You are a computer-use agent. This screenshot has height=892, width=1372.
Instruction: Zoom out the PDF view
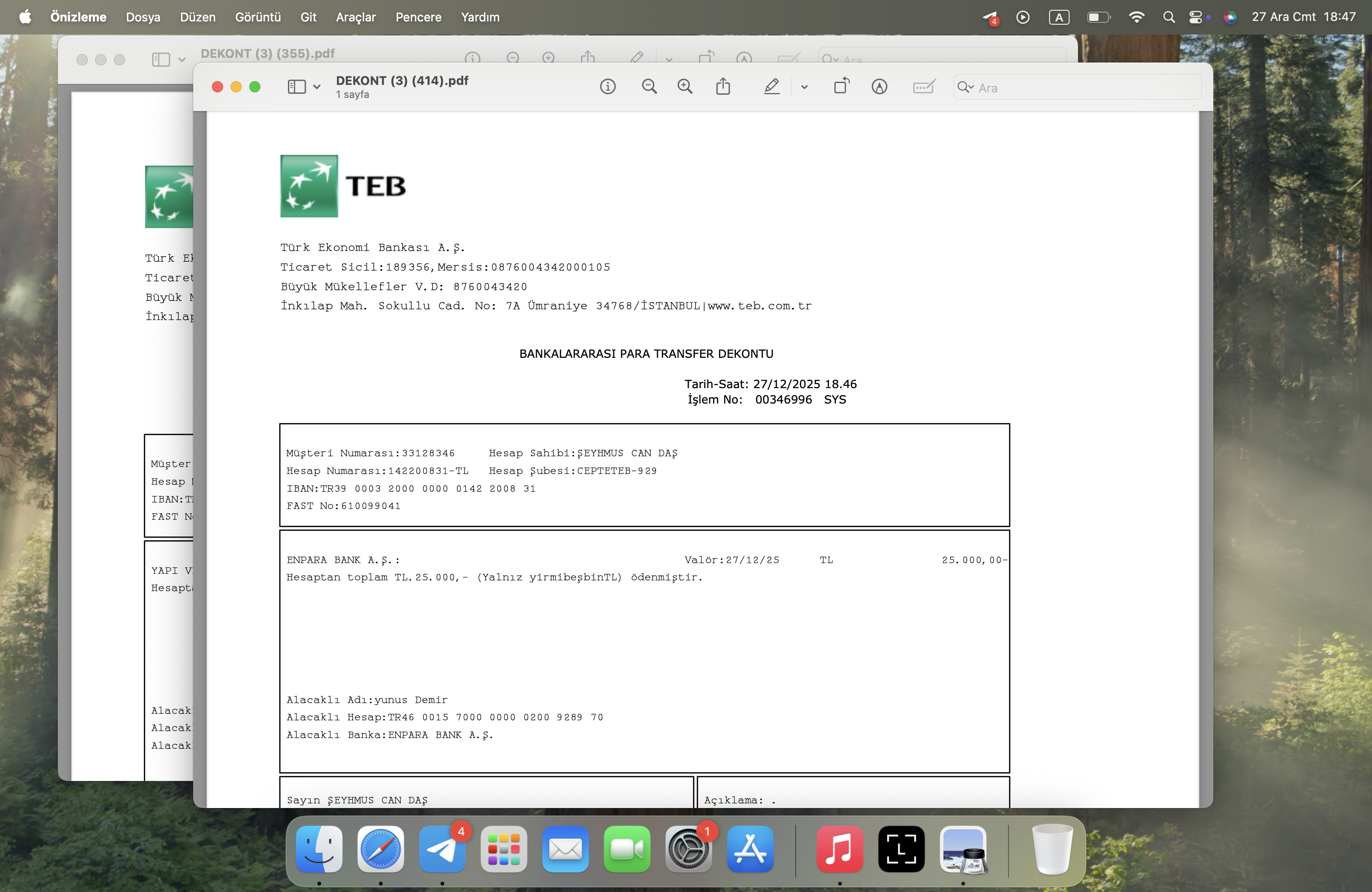649,87
